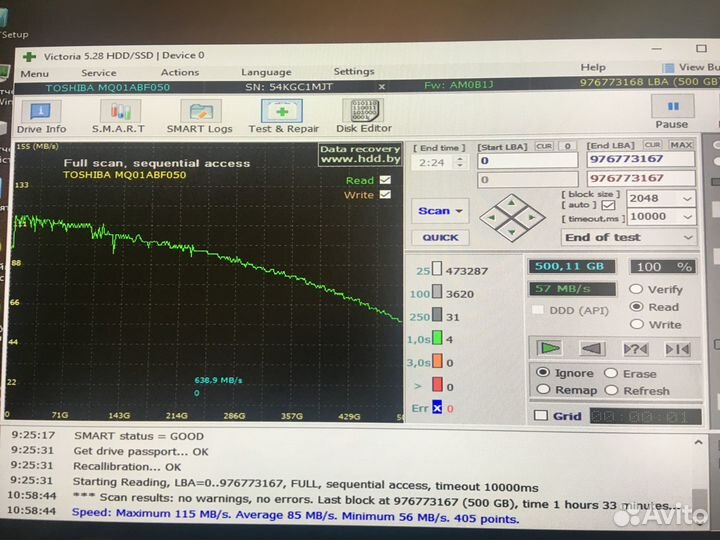Viewport: 720px width, 540px height.
Task: Click the random-seek >?< scan mode icon
Action: tap(635, 348)
